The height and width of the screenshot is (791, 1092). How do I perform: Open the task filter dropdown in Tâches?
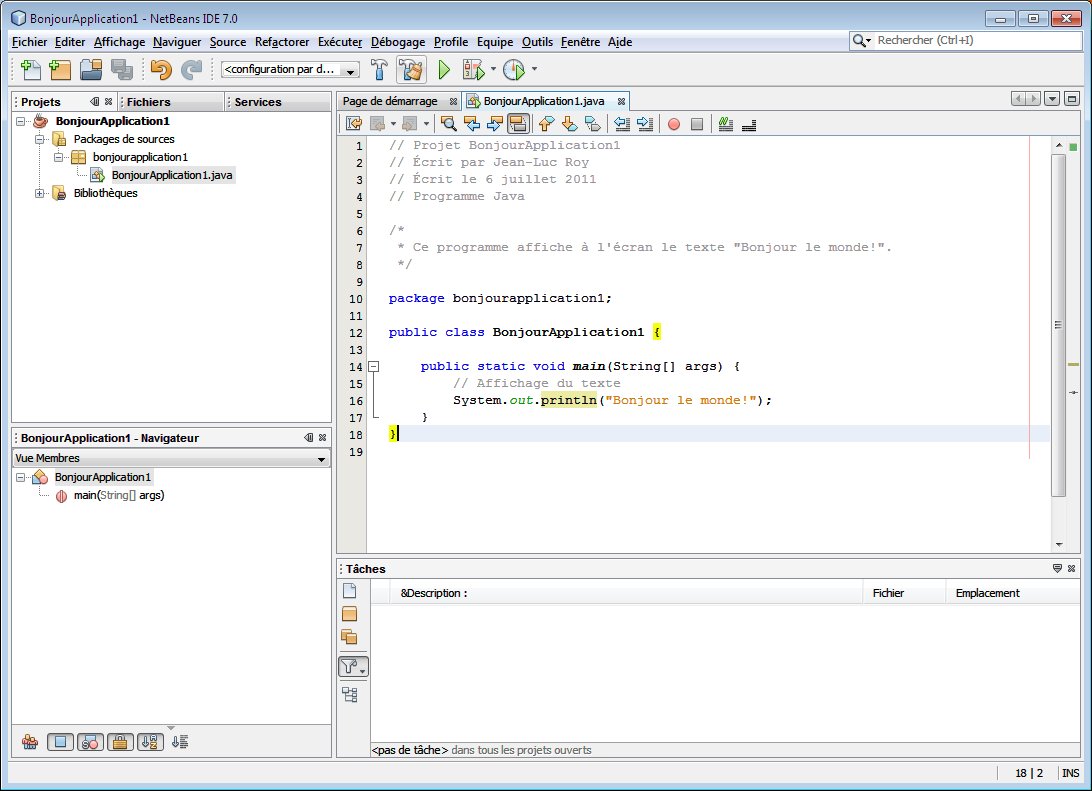353,666
